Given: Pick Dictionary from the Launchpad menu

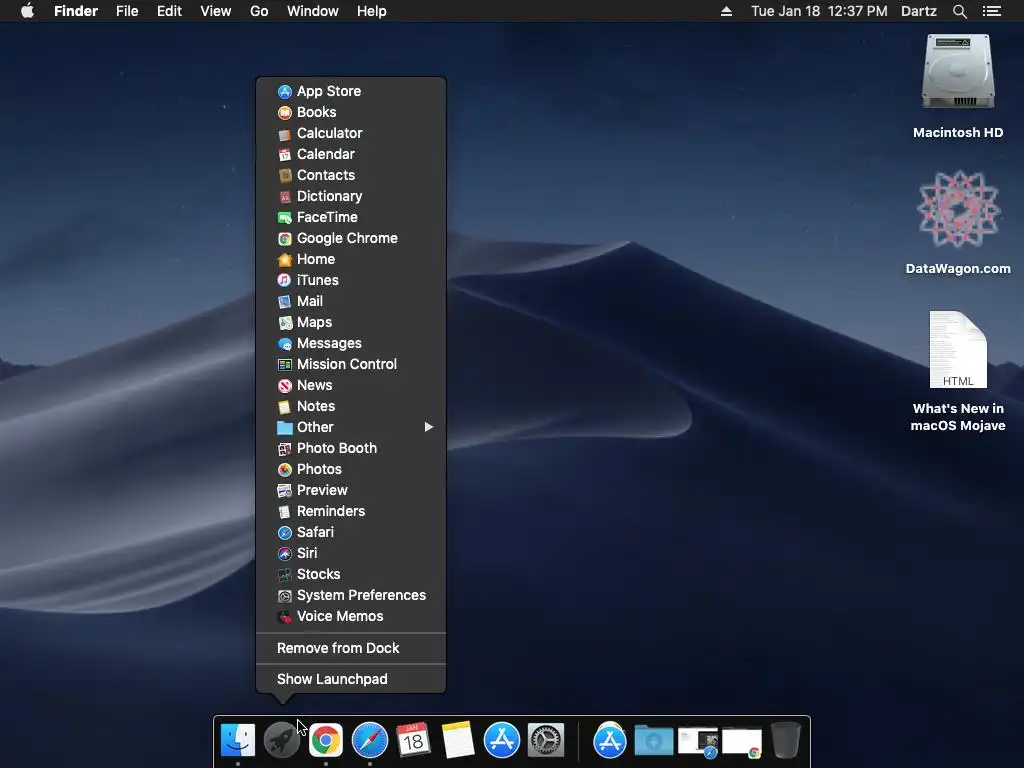Looking at the screenshot, I should pos(351,196).
